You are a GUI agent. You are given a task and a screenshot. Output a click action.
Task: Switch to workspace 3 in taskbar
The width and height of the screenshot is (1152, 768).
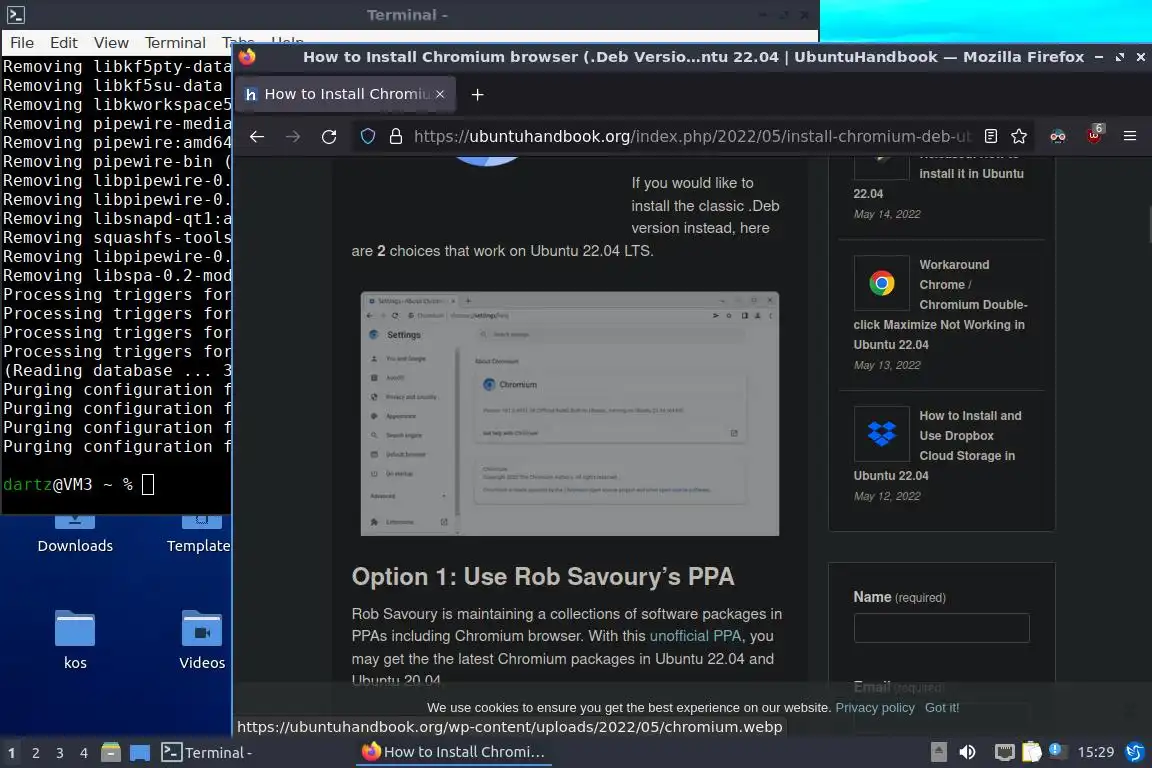[60, 753]
